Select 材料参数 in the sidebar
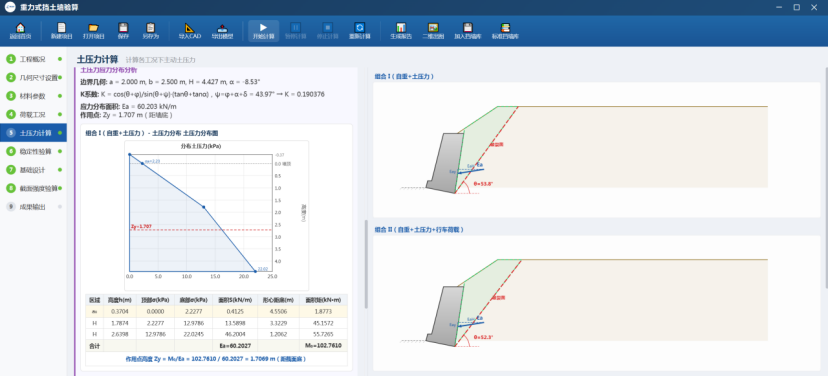 (33, 96)
